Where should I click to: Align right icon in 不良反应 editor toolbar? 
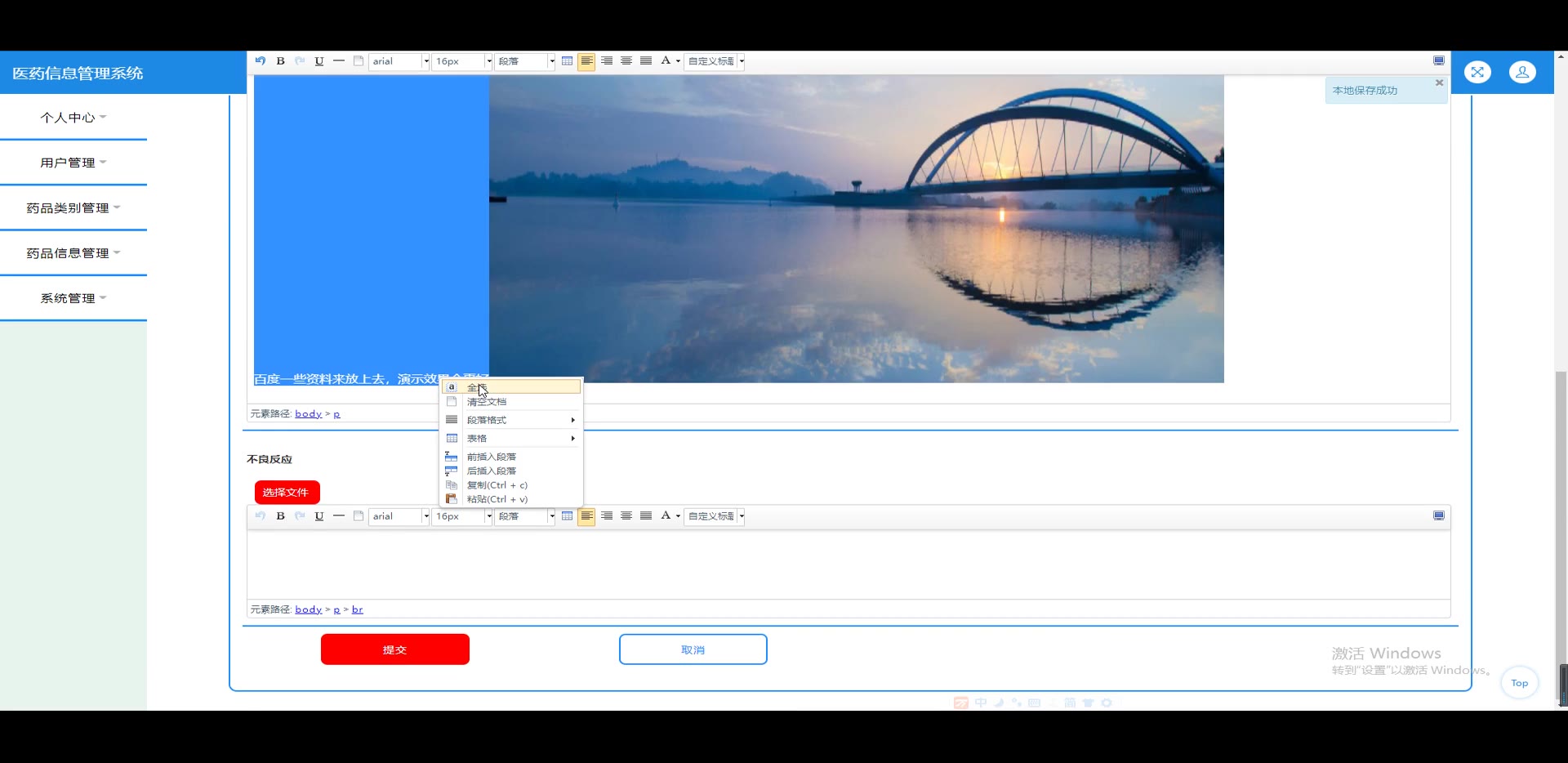click(x=607, y=516)
